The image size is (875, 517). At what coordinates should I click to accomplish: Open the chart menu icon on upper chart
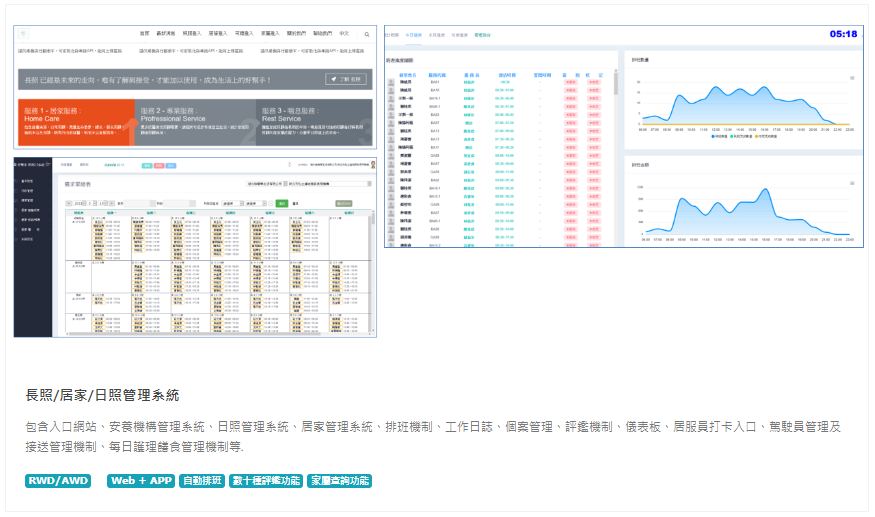pyautogui.click(x=852, y=77)
